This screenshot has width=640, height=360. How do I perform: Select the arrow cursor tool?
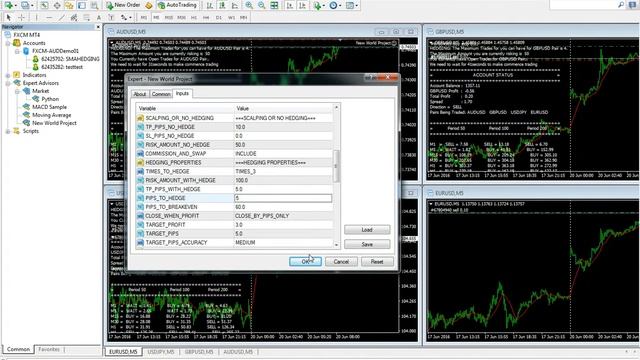(x=9, y=18)
